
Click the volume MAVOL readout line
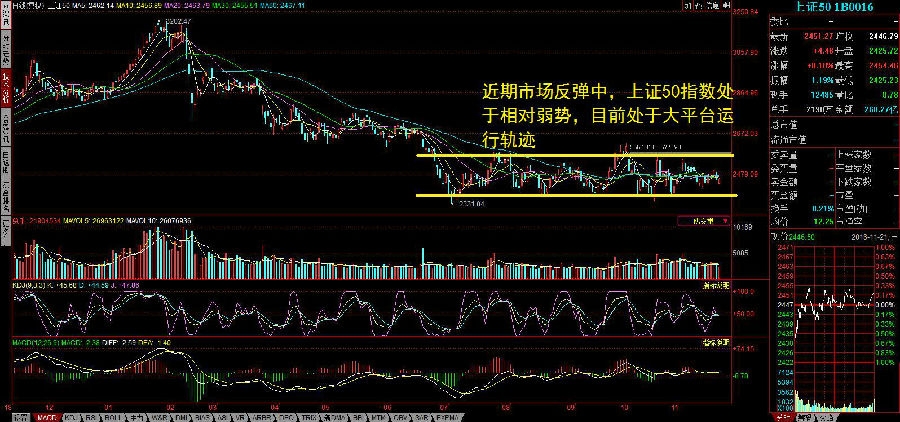tap(102, 220)
